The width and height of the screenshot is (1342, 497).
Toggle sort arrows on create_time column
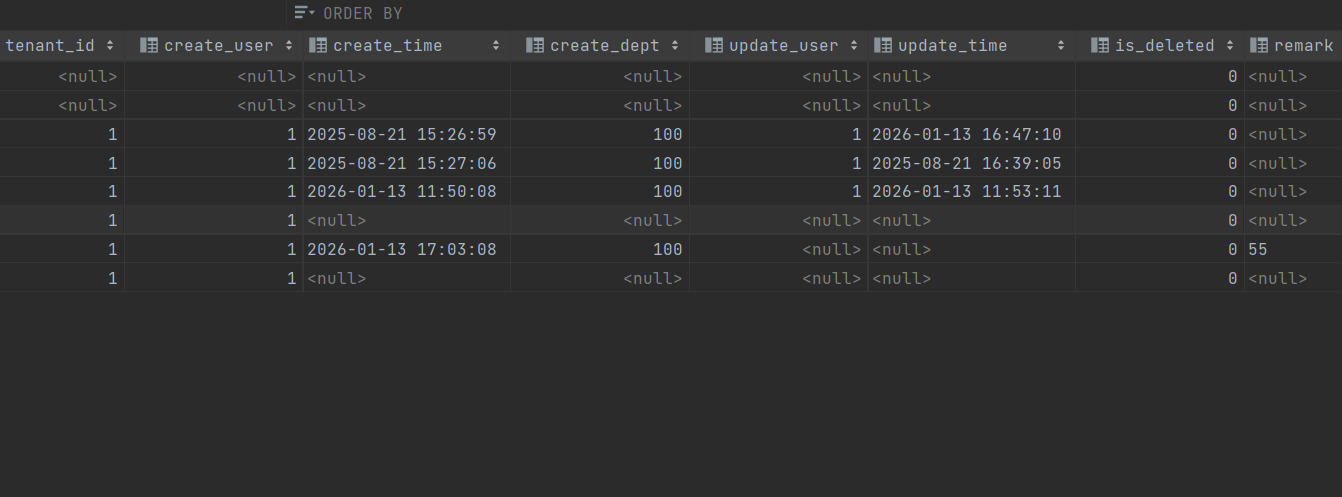pyautogui.click(x=496, y=45)
